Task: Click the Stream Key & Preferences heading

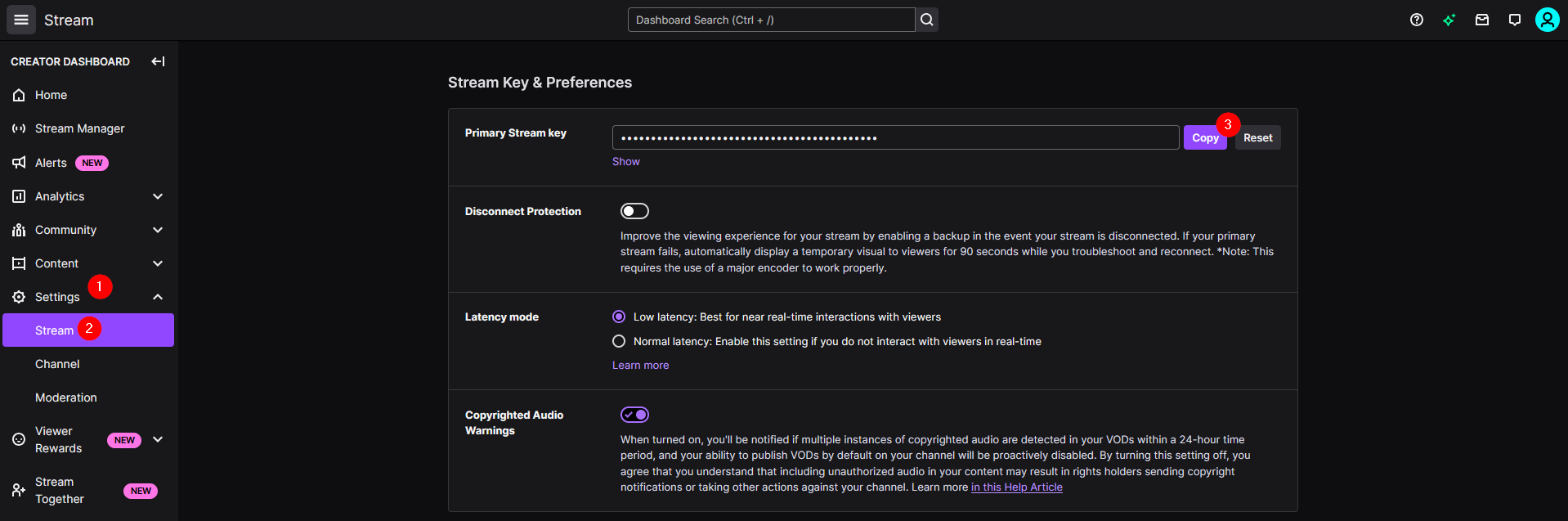Action: [x=540, y=83]
